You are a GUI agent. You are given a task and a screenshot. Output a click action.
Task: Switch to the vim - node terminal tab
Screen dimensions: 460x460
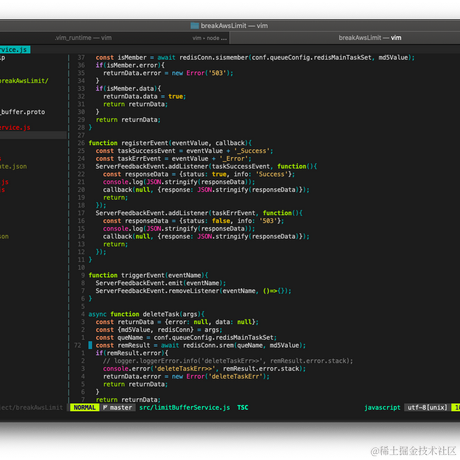[209, 38]
